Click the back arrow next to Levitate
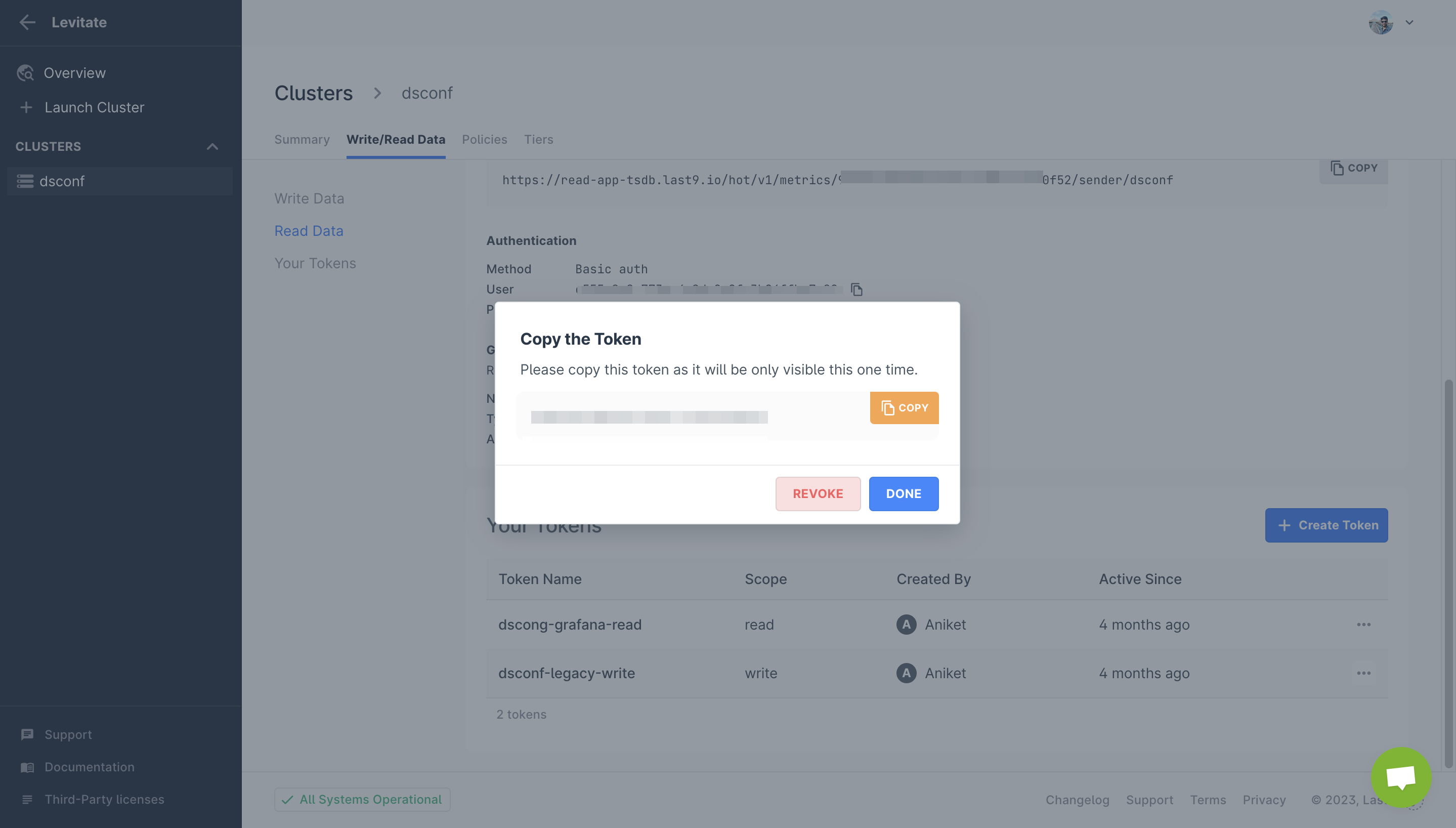Image resolution: width=1456 pixels, height=828 pixels. (x=27, y=22)
